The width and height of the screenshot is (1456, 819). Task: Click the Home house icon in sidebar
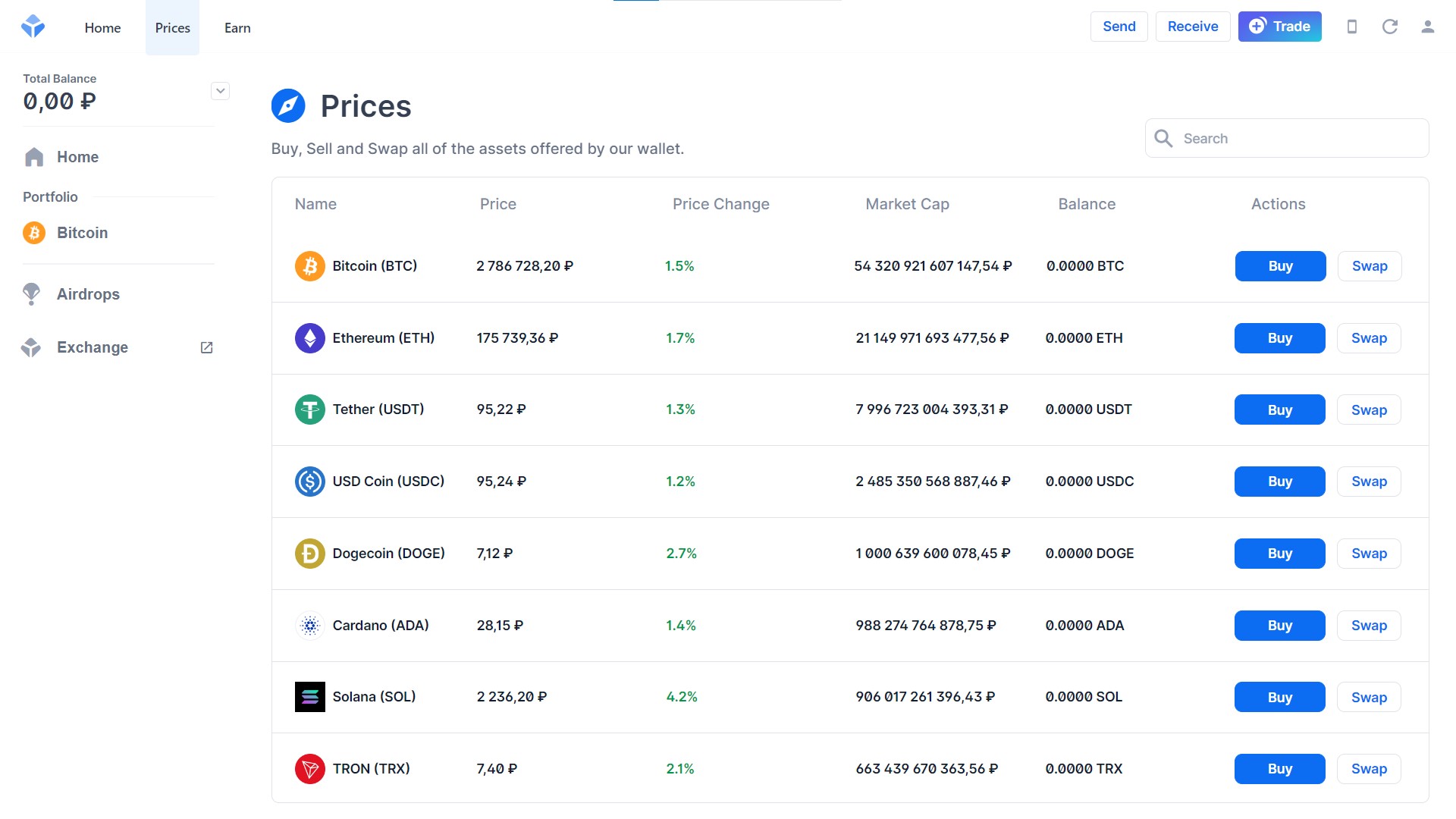[34, 157]
